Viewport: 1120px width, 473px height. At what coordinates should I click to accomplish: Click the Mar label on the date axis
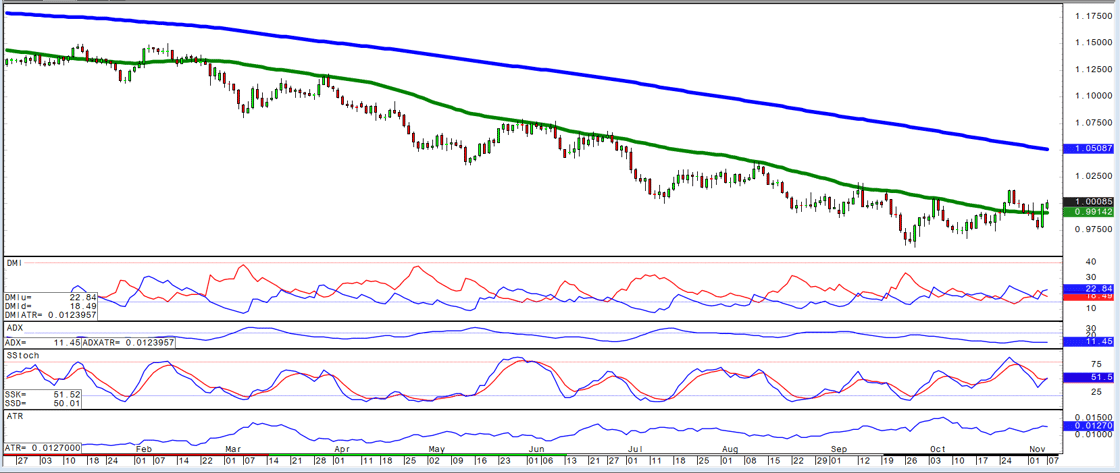click(x=236, y=449)
